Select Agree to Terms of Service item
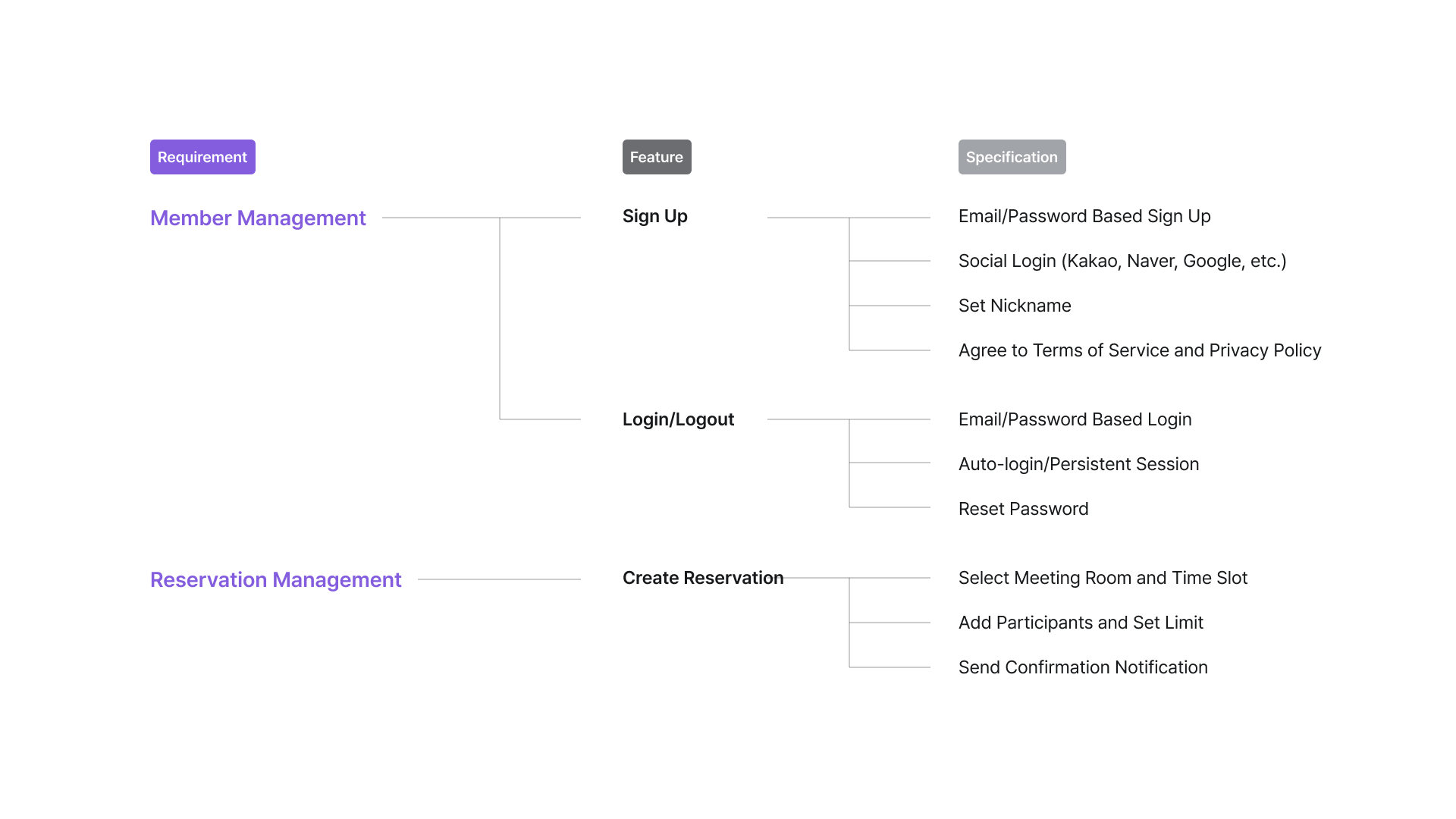The image size is (1456, 819). tap(1139, 351)
